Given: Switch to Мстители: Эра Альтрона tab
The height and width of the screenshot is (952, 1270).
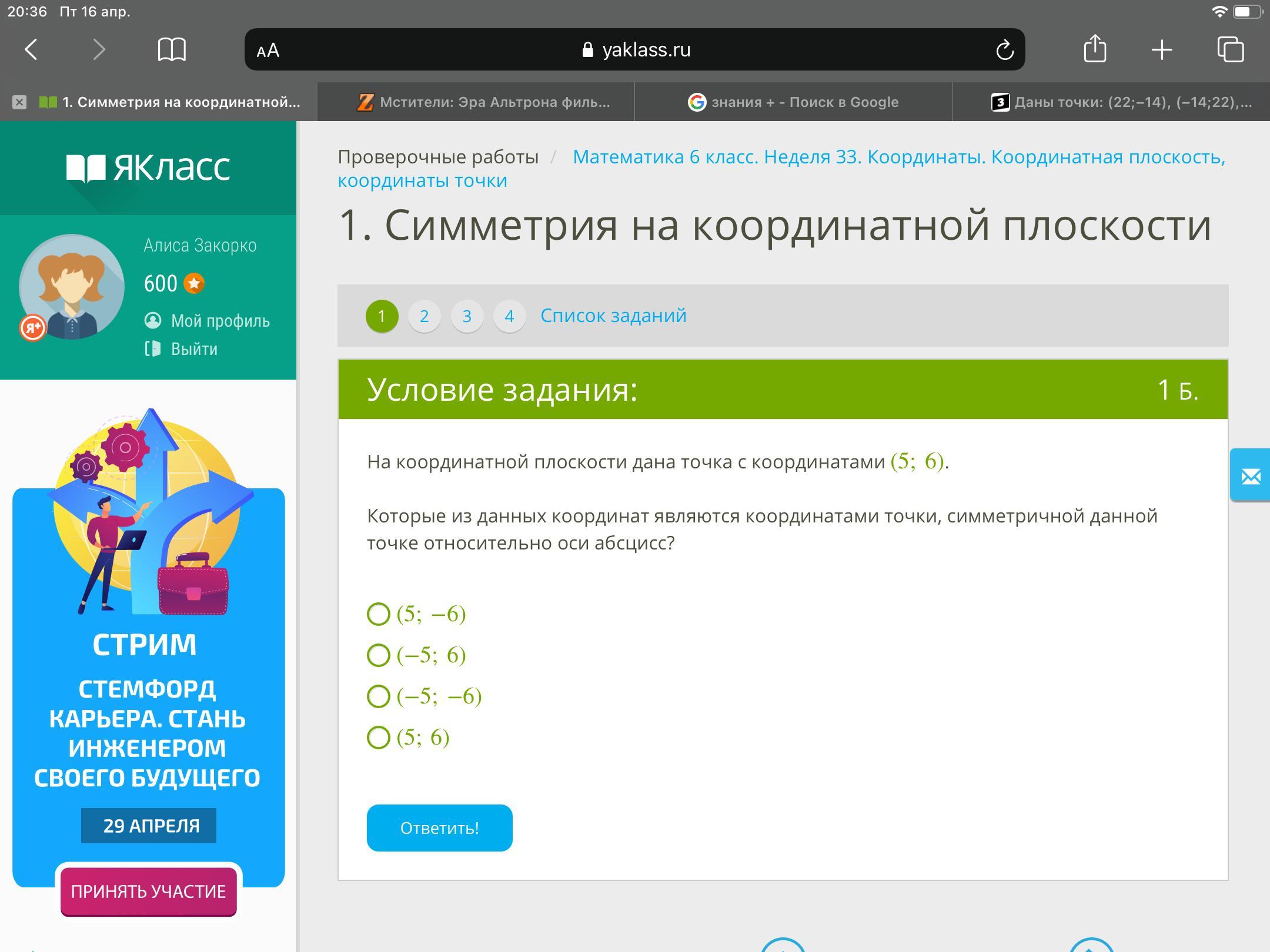Looking at the screenshot, I should (482, 102).
